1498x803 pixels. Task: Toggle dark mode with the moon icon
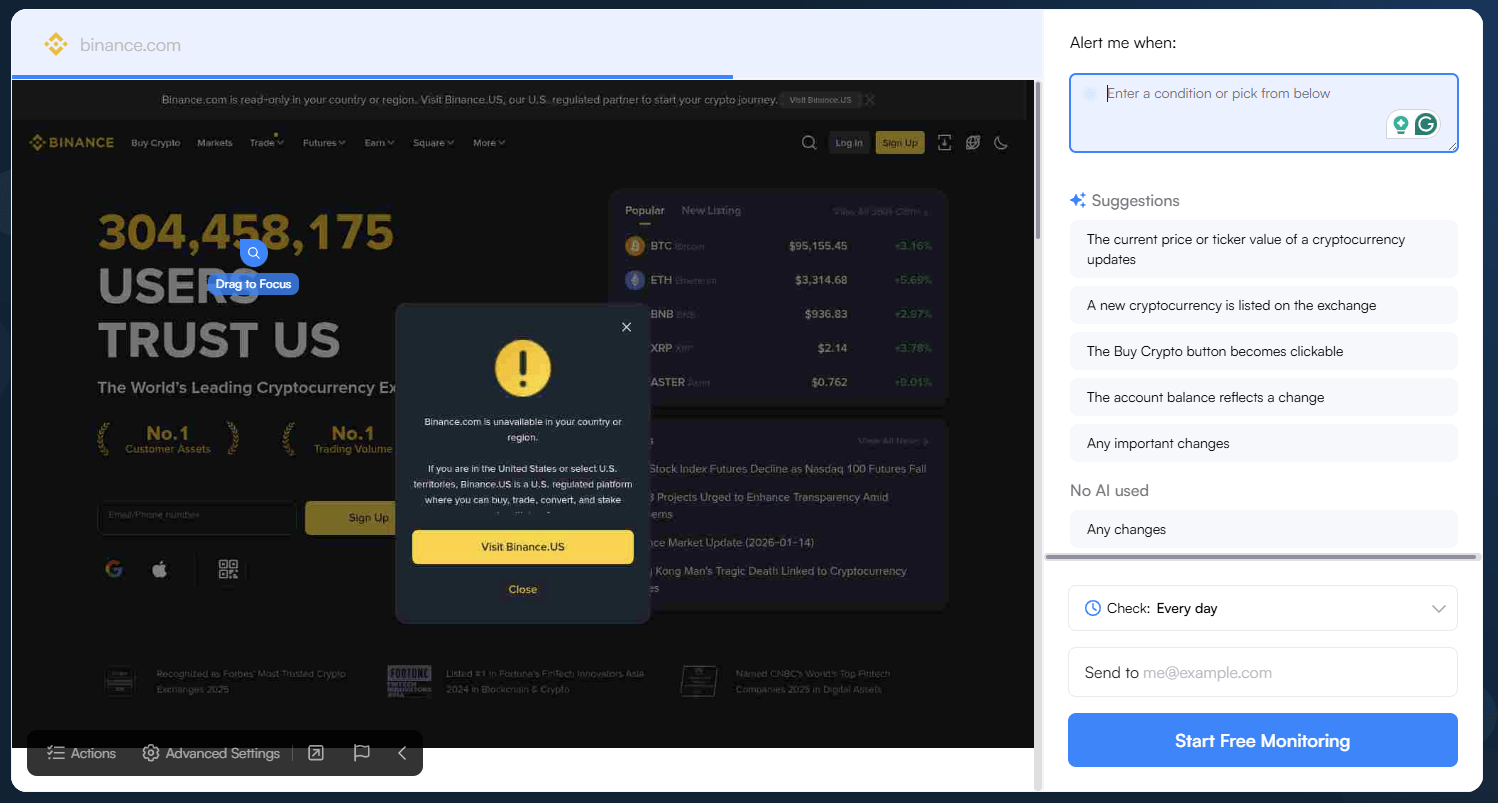click(x=1000, y=143)
